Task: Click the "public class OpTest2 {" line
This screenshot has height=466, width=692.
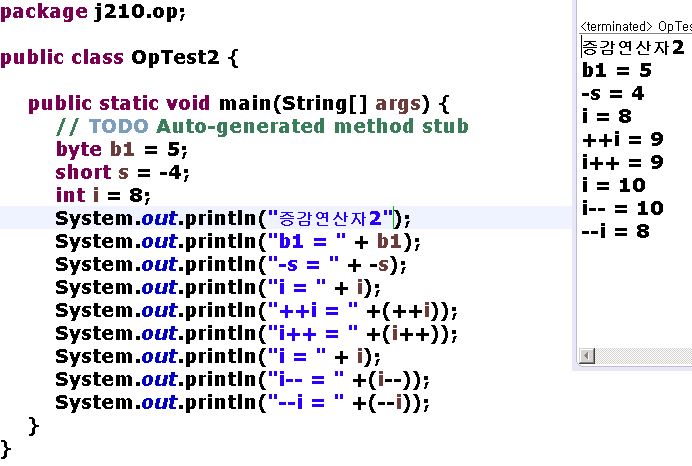Action: tap(119, 58)
